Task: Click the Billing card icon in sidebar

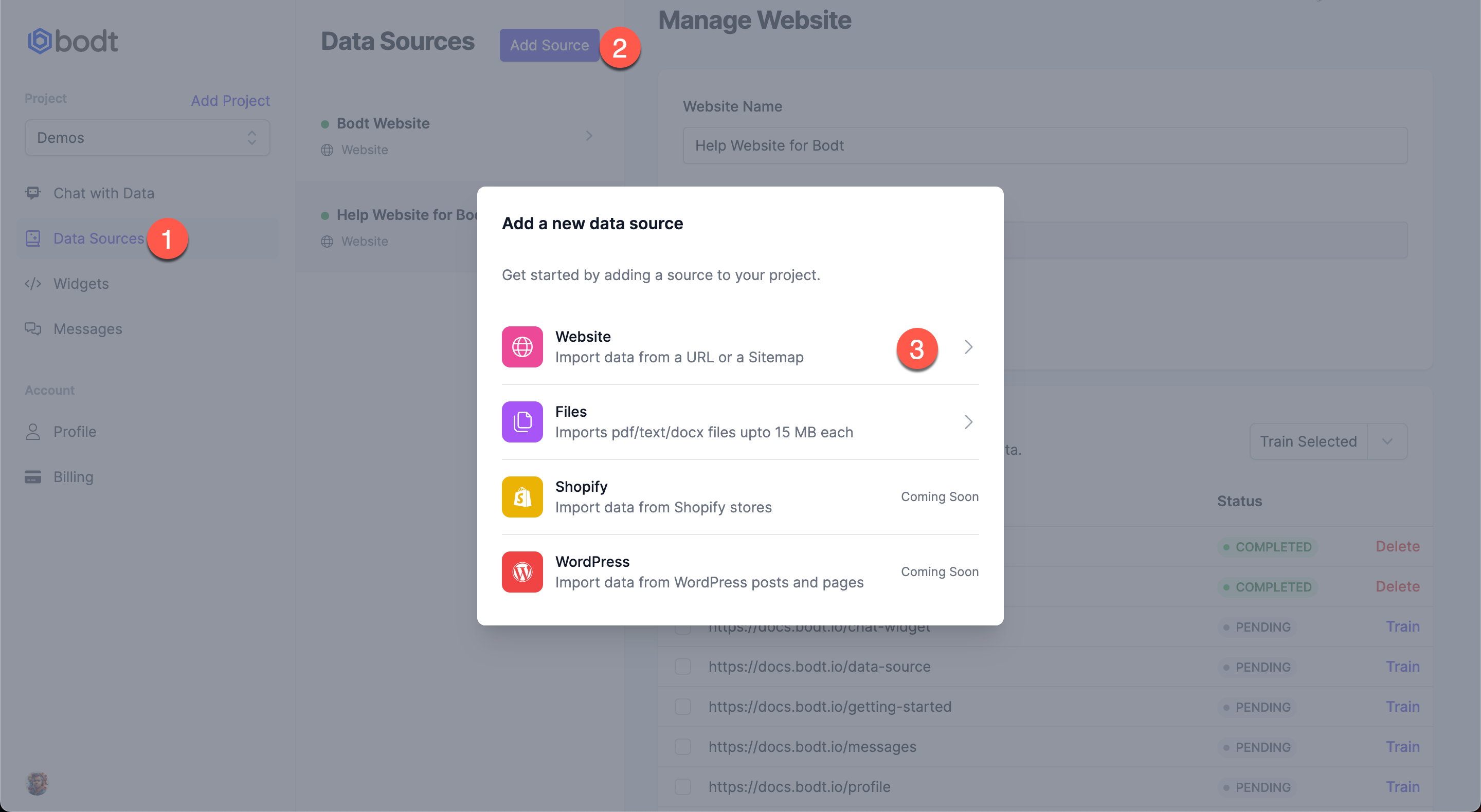Action: pyautogui.click(x=33, y=477)
